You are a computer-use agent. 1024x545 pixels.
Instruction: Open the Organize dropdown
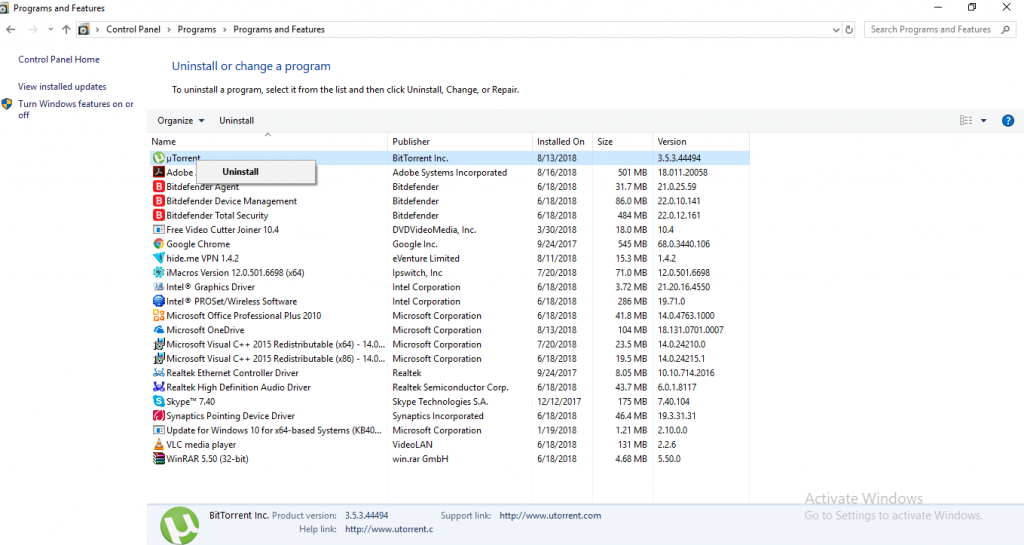181,121
